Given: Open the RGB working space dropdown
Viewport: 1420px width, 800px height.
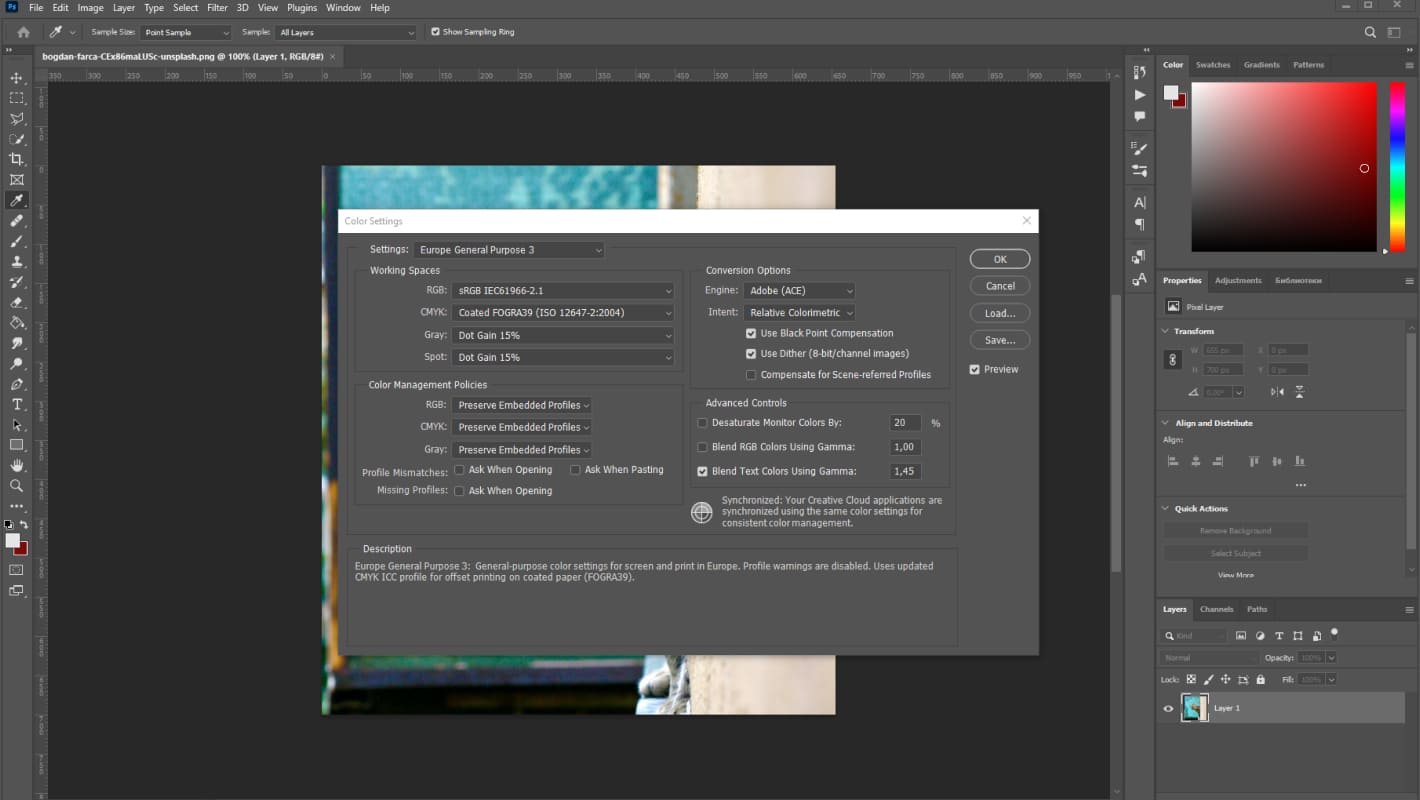Looking at the screenshot, I should tap(563, 289).
